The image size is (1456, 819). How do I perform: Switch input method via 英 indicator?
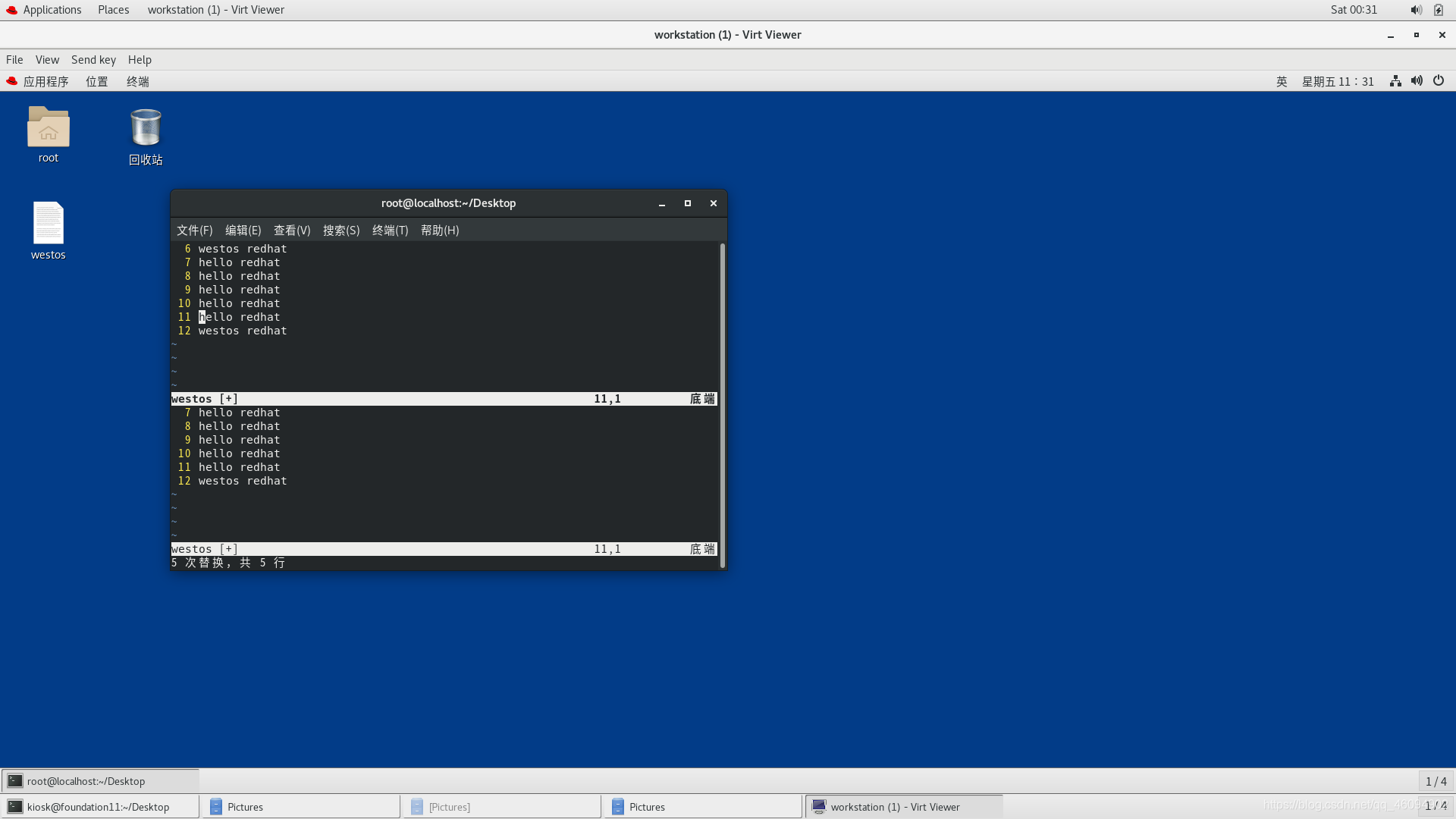coord(1282,81)
